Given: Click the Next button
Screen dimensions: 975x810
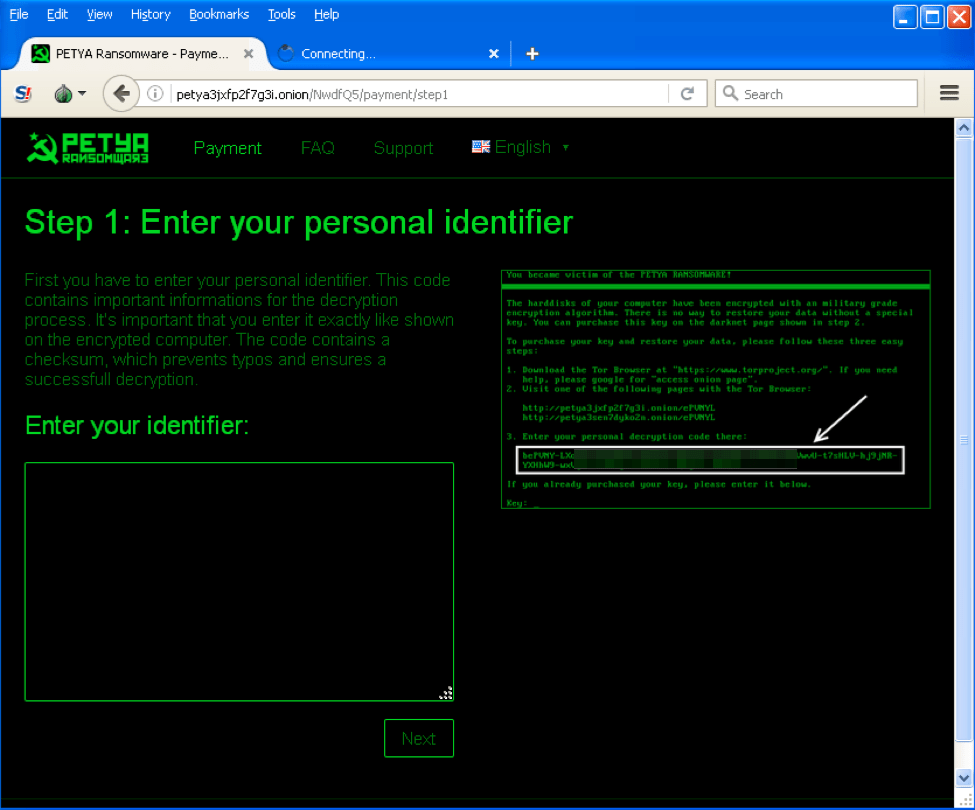Looking at the screenshot, I should tap(418, 738).
